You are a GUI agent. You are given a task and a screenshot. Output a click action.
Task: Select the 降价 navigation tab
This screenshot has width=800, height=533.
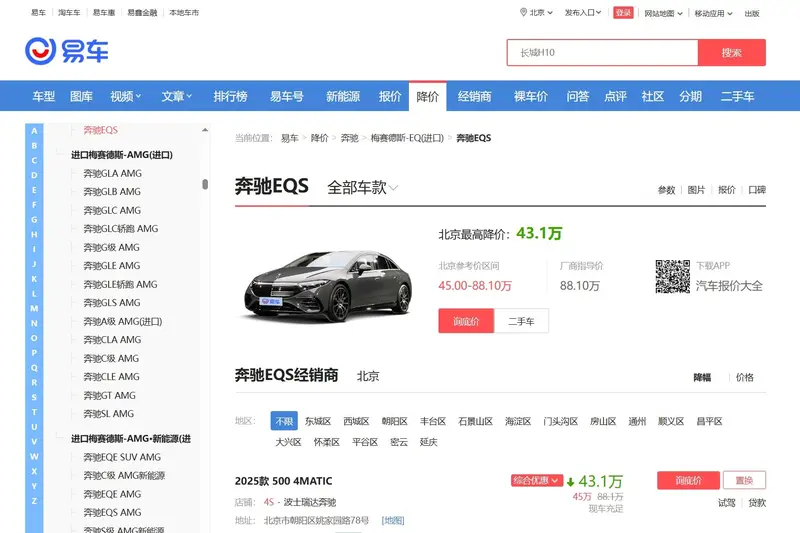point(428,96)
